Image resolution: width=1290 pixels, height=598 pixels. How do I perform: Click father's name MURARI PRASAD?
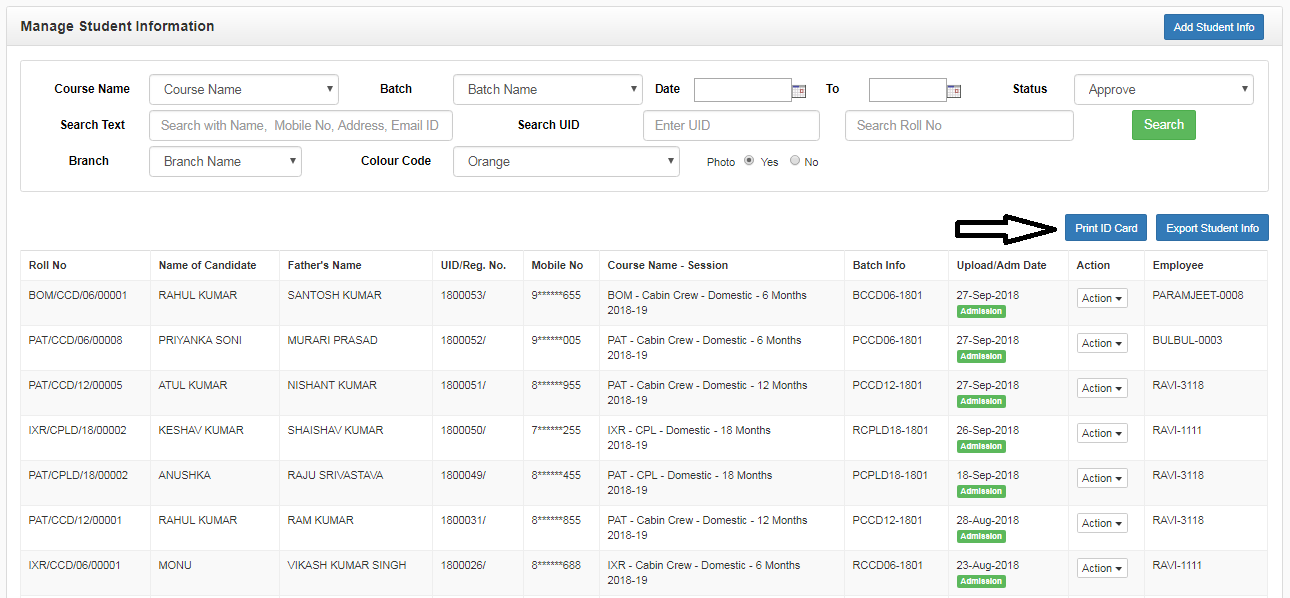click(x=333, y=340)
